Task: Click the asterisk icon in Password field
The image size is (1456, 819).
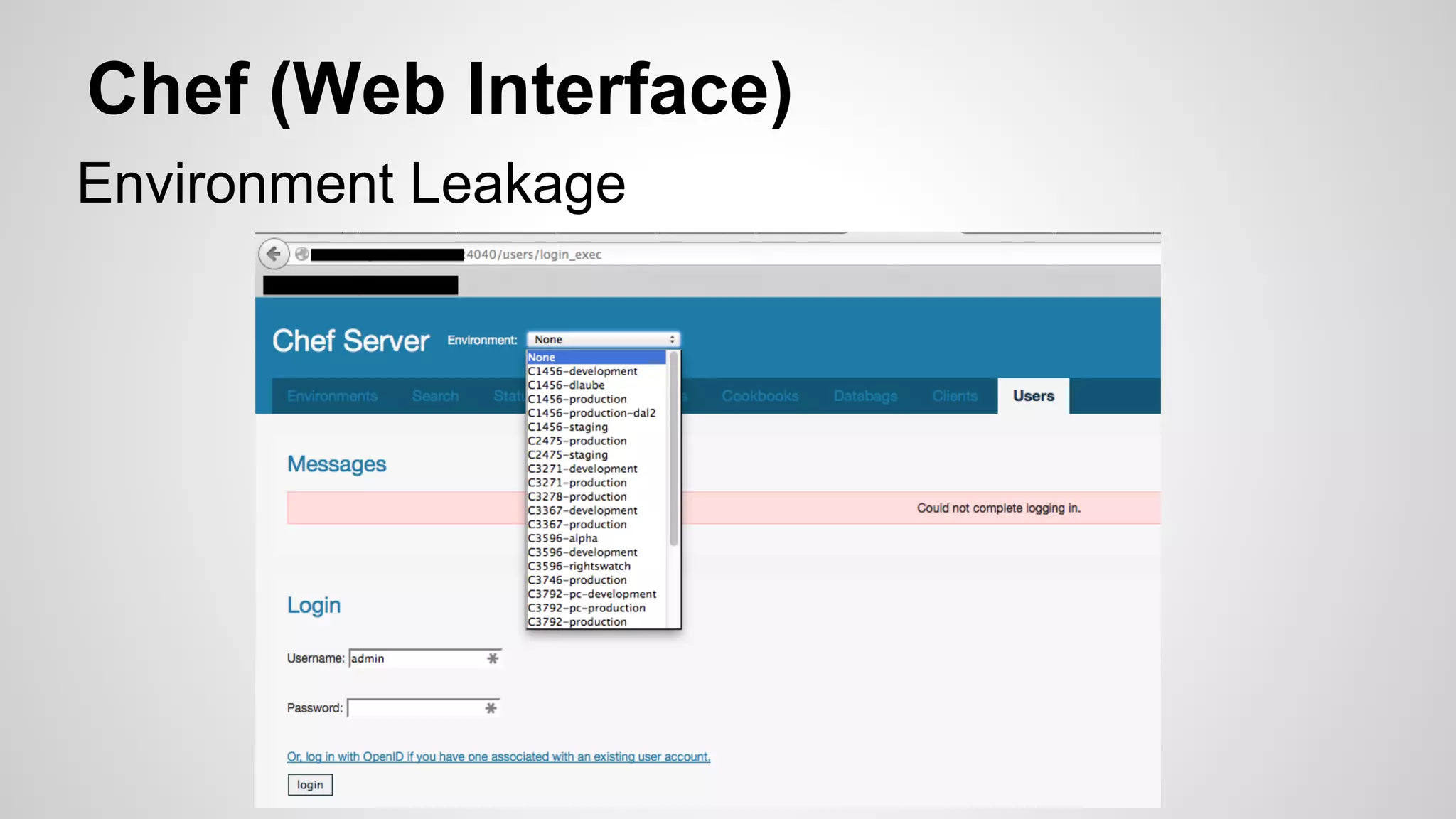Action: click(x=491, y=708)
